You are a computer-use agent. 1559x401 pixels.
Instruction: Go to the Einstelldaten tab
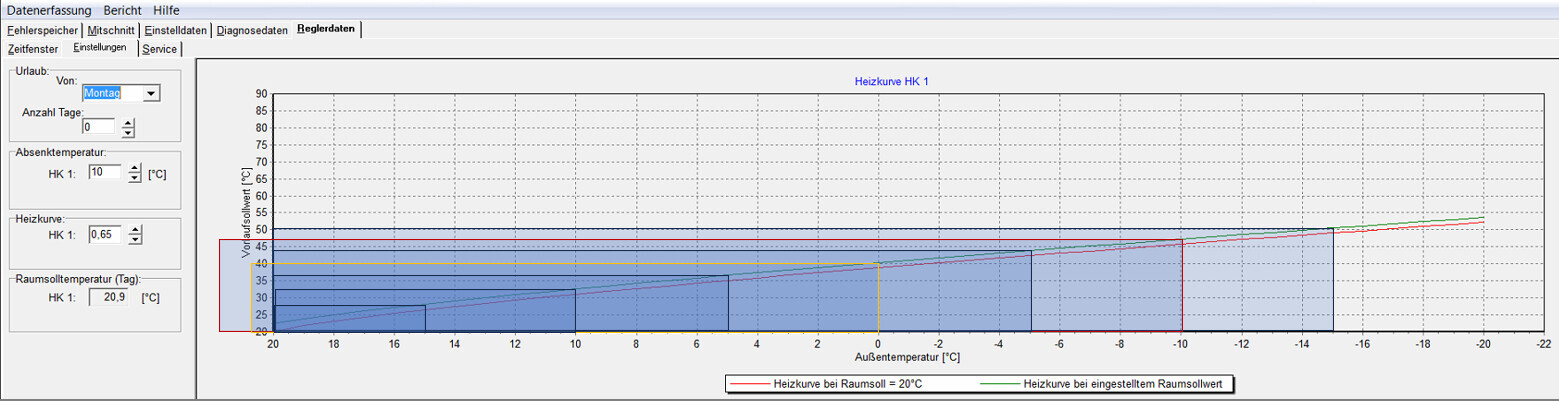point(175,30)
